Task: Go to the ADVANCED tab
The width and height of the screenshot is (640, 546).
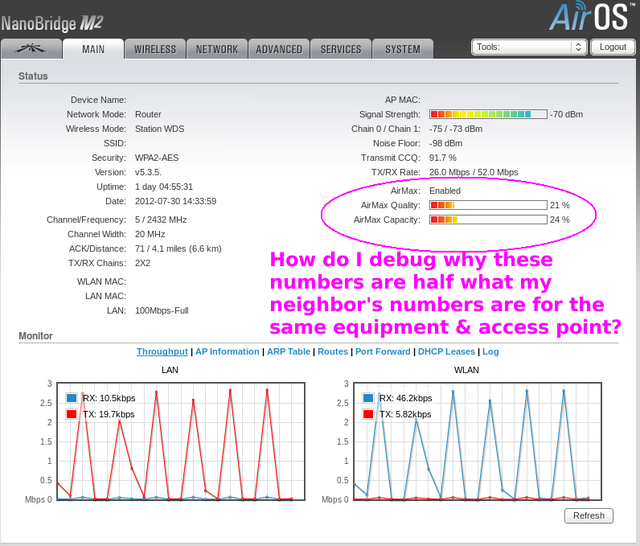Action: 279,49
